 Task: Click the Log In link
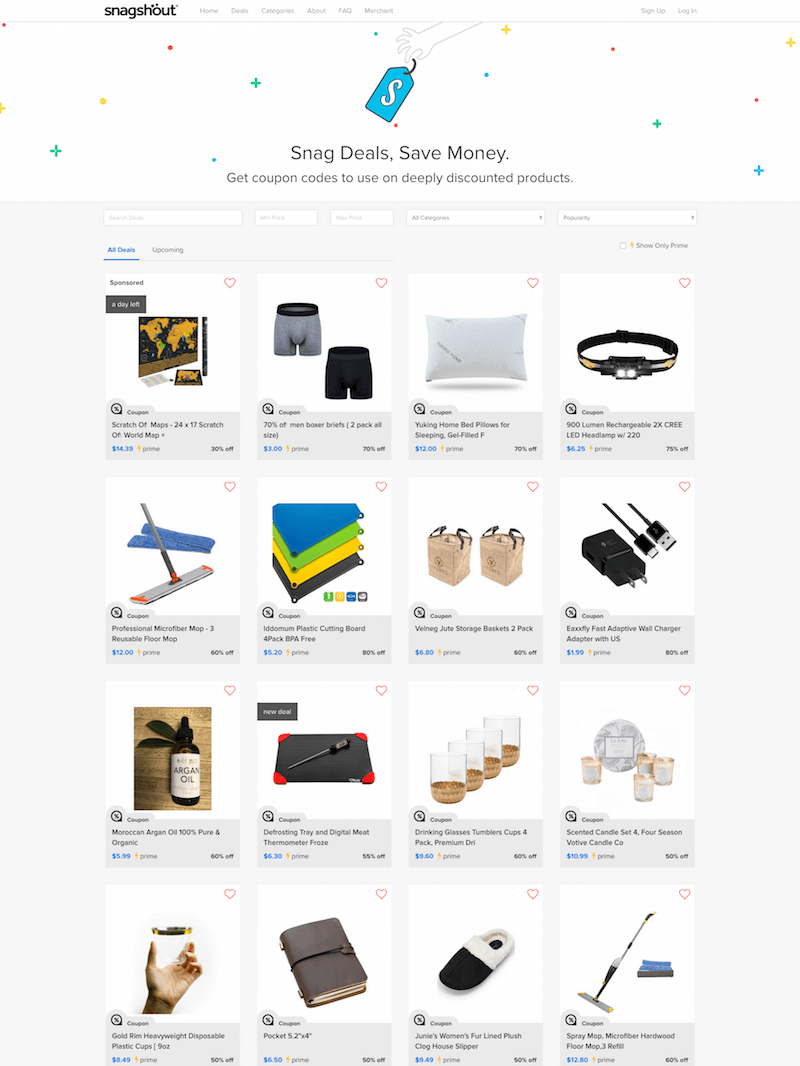686,11
